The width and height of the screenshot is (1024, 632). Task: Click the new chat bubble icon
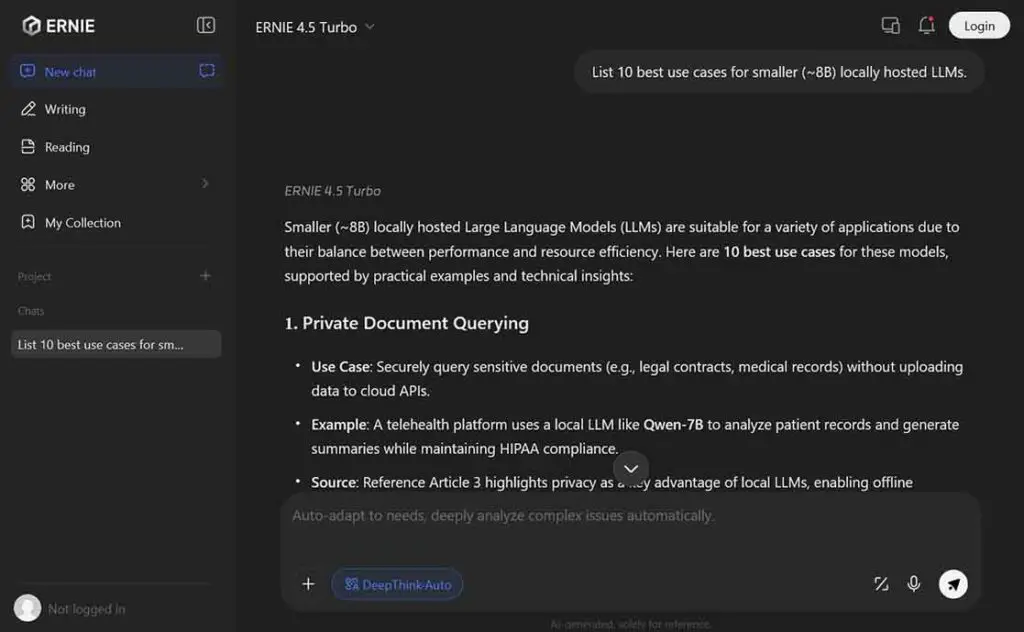tap(207, 71)
